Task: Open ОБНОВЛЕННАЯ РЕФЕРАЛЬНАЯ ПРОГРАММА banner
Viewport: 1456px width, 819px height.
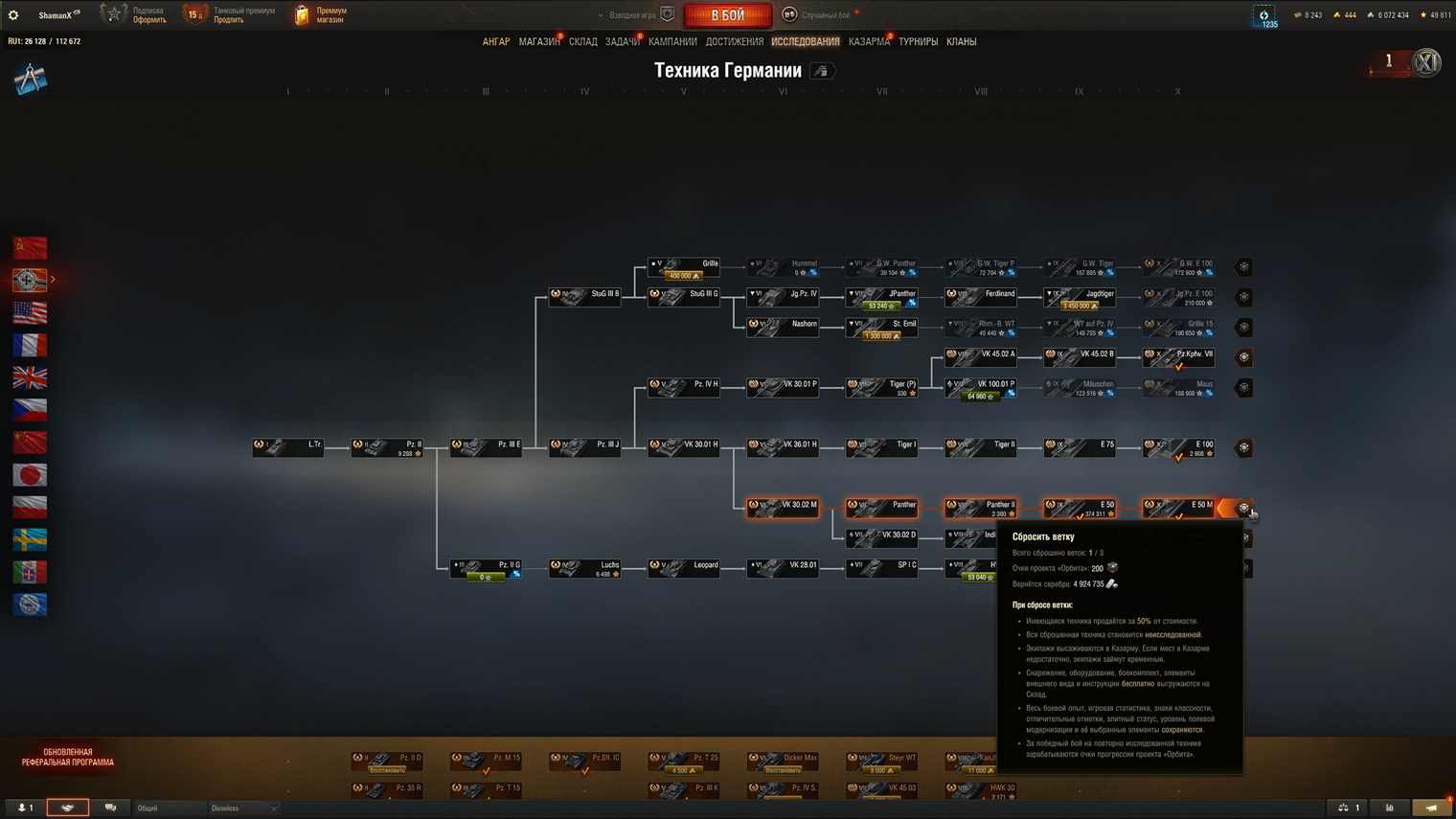Action: click(x=67, y=757)
